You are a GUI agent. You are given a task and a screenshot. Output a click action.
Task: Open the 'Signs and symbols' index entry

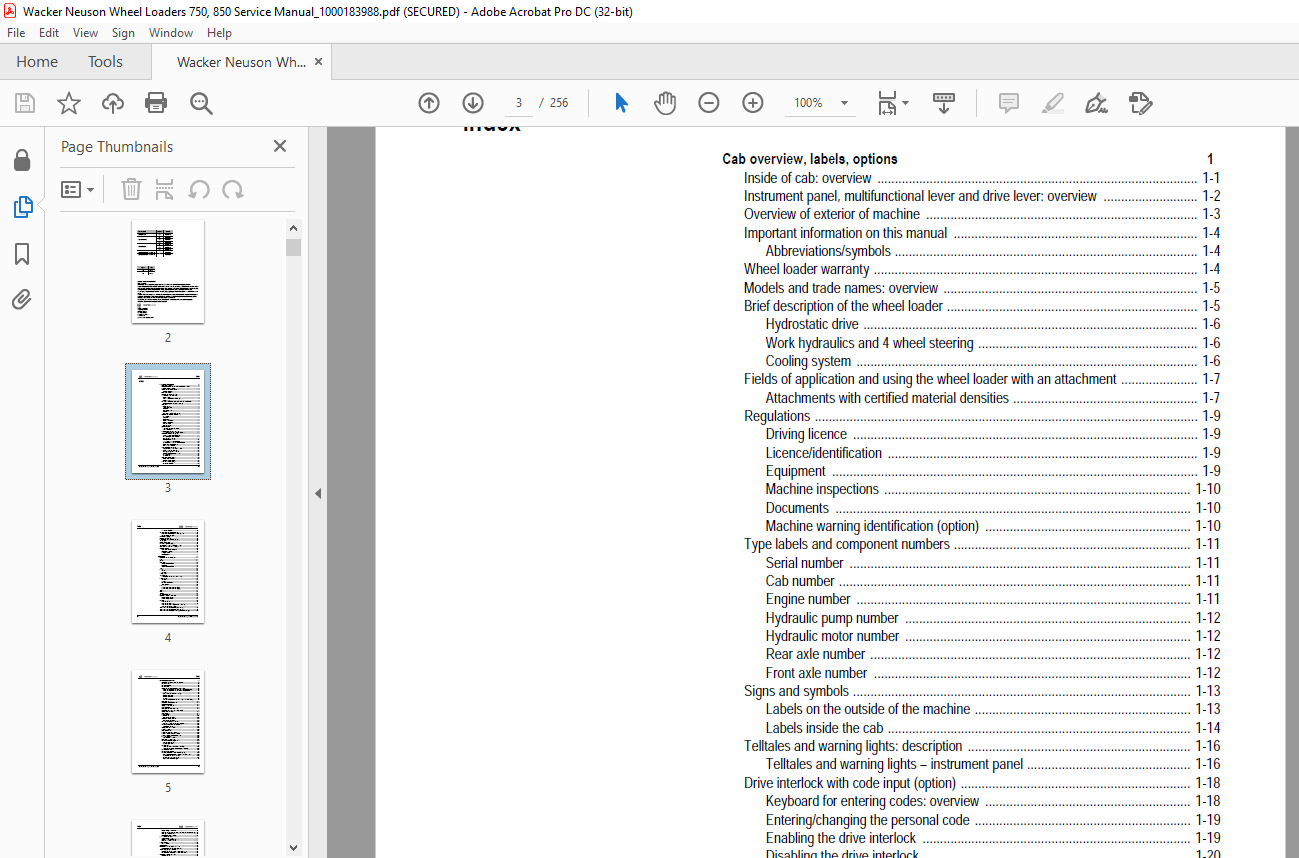coord(982,691)
